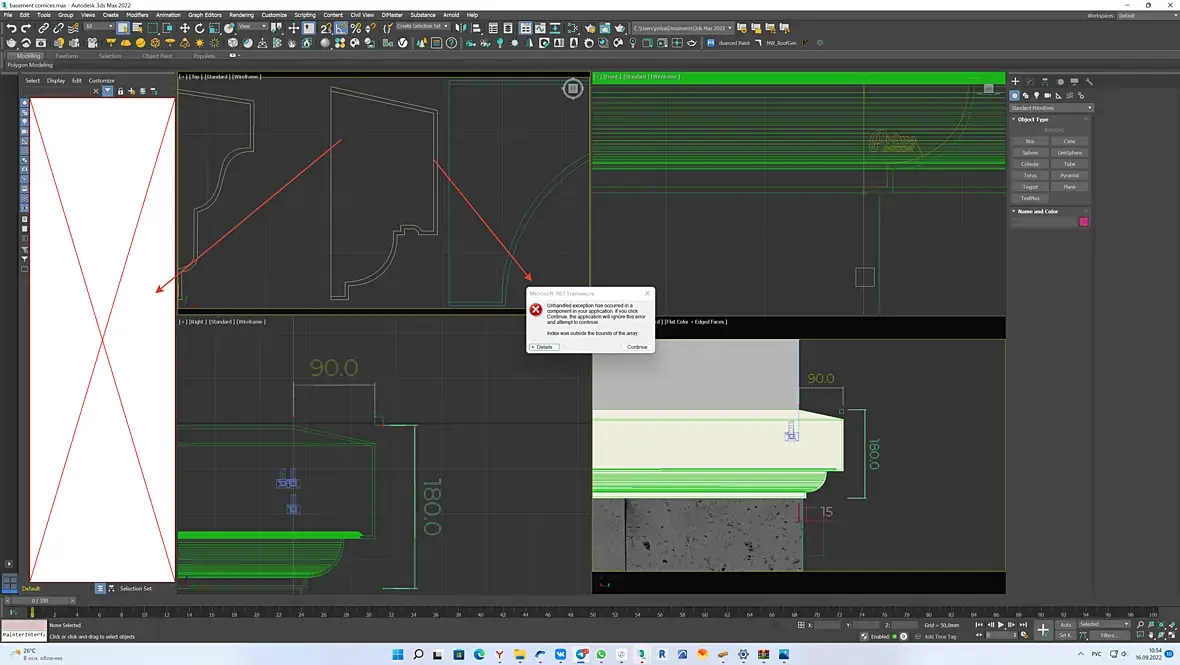The width and height of the screenshot is (1180, 665).
Task: Create a Teapot primitive
Action: tap(1030, 187)
